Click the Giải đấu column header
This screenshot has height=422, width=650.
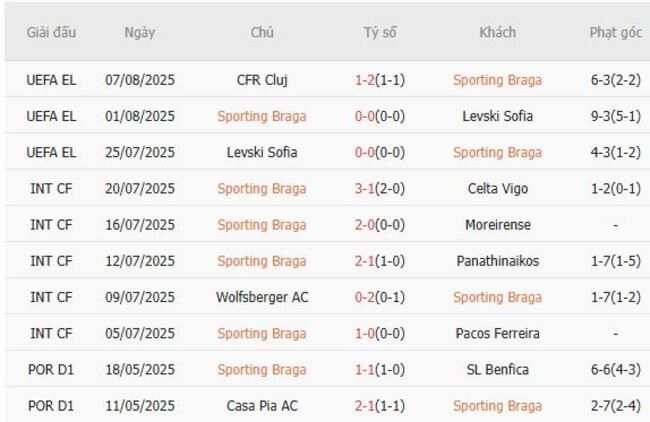pos(51,32)
